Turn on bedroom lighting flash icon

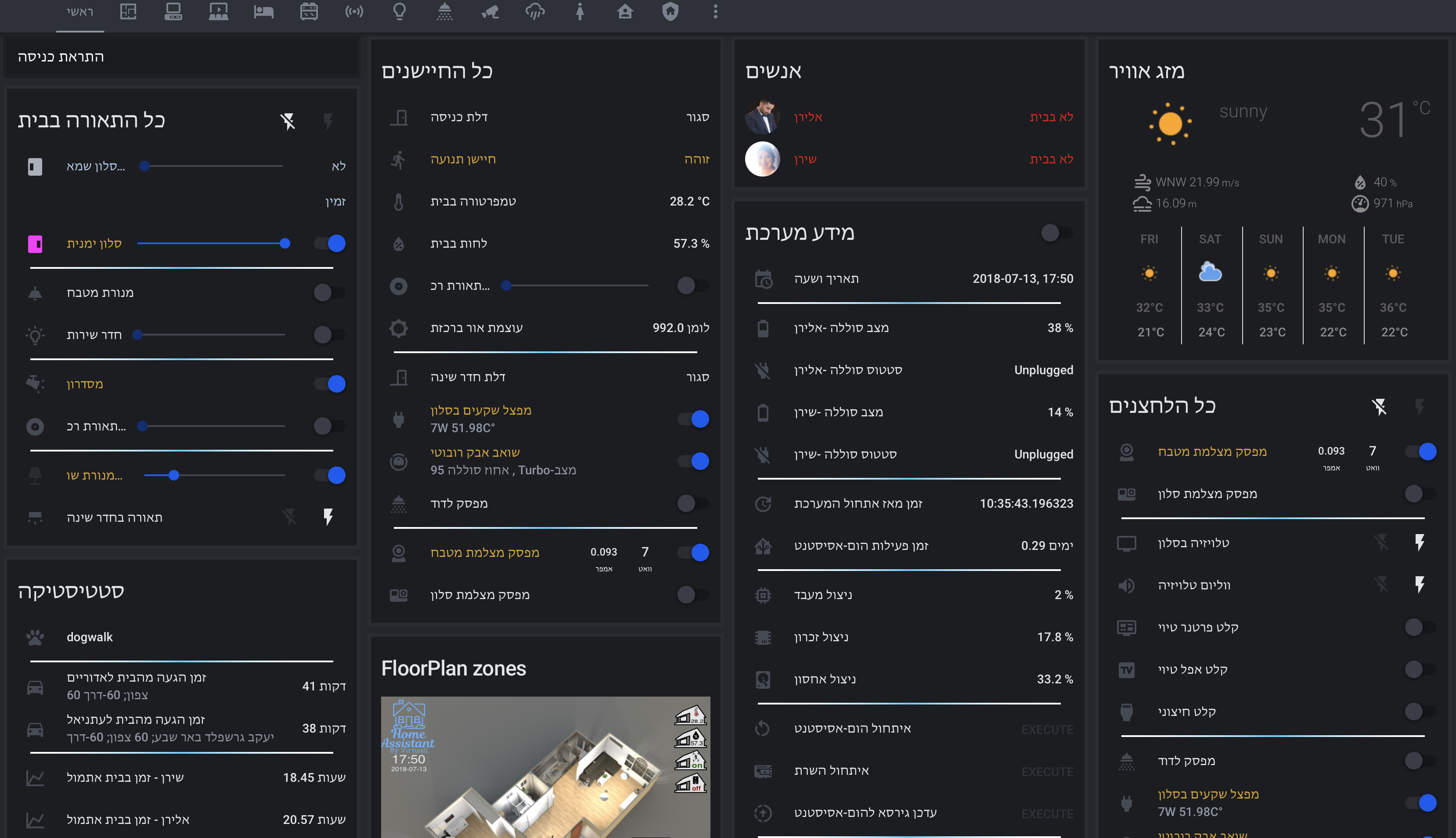click(x=328, y=517)
